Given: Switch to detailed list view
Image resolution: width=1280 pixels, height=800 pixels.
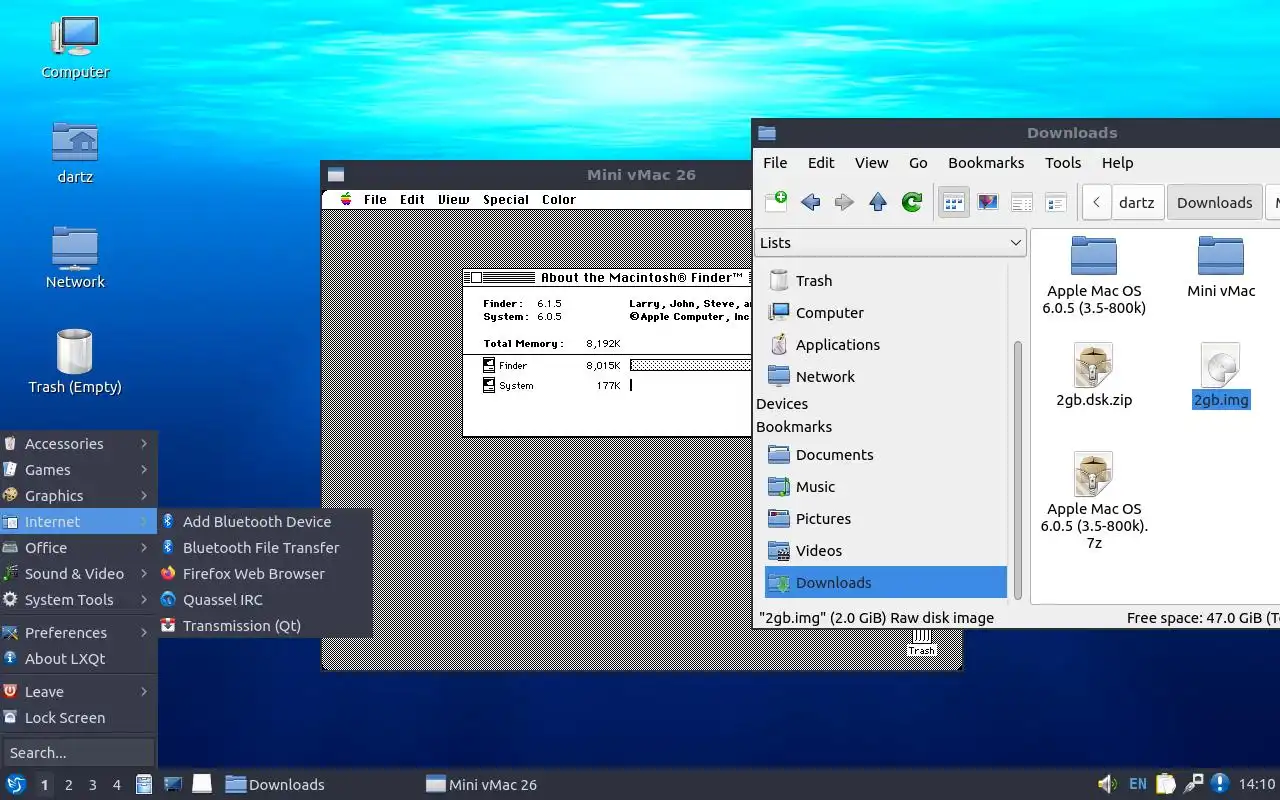Looking at the screenshot, I should (x=1056, y=202).
